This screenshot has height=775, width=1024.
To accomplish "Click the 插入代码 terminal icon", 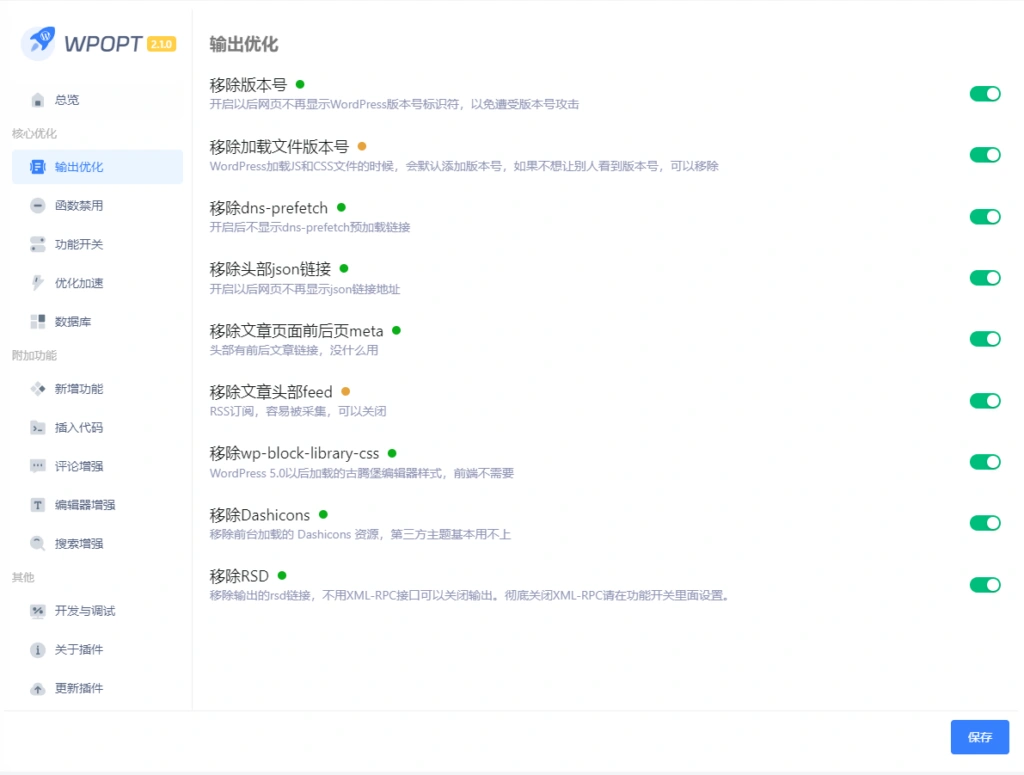I will point(38,428).
